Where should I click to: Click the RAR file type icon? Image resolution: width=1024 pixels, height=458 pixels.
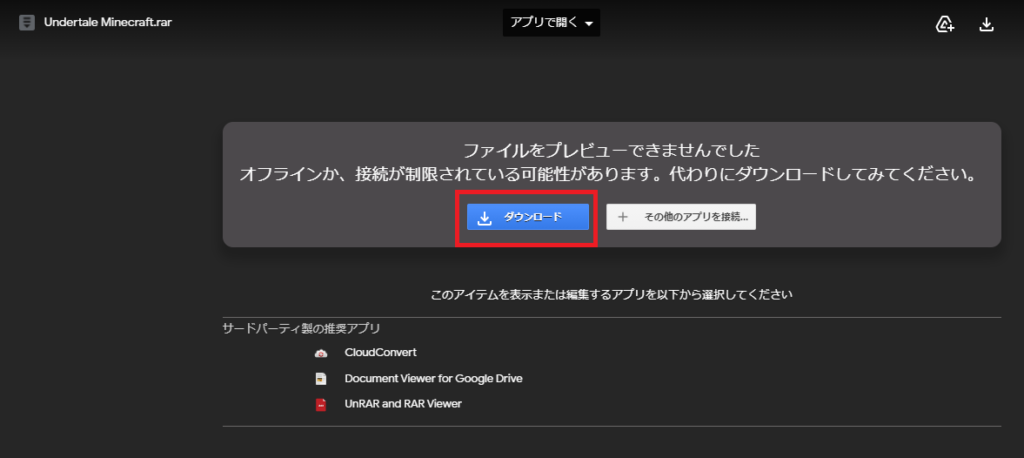coord(27,23)
